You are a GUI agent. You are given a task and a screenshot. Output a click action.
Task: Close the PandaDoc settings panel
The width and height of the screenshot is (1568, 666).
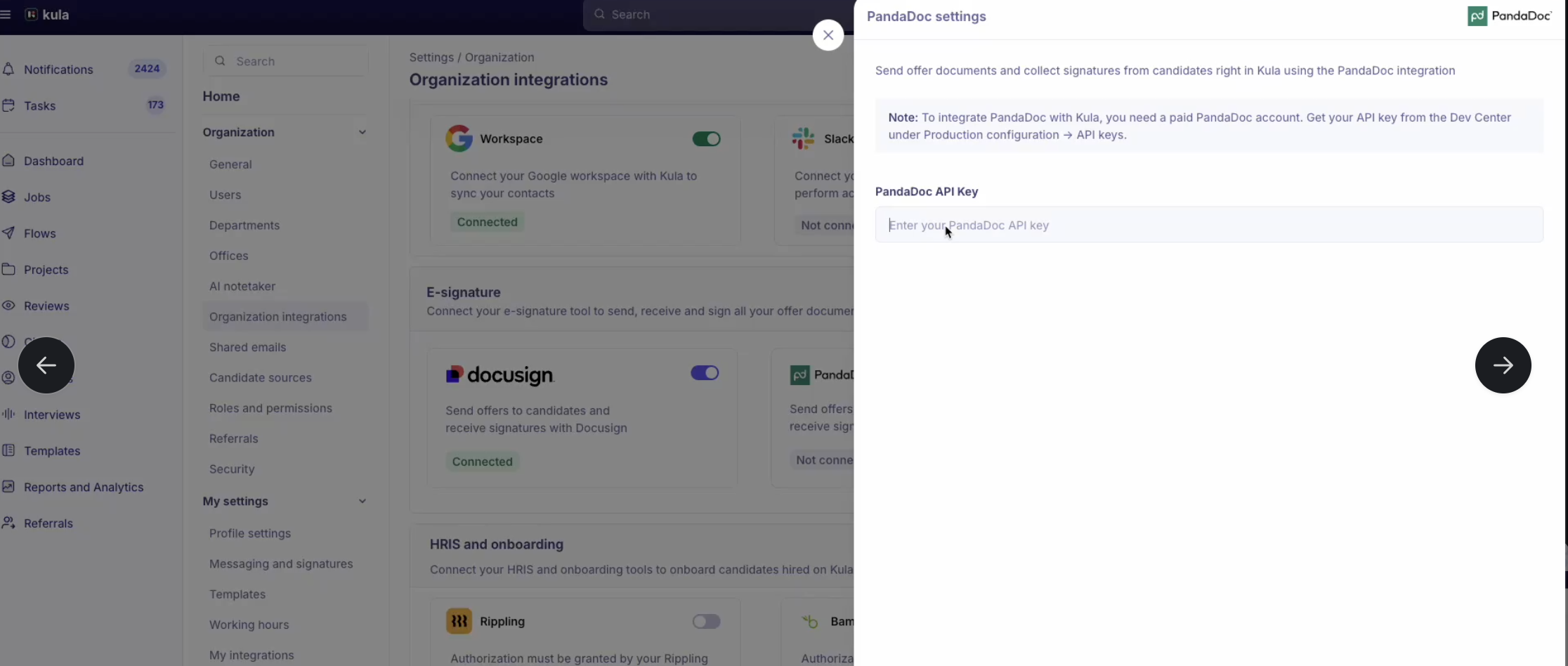(x=828, y=35)
